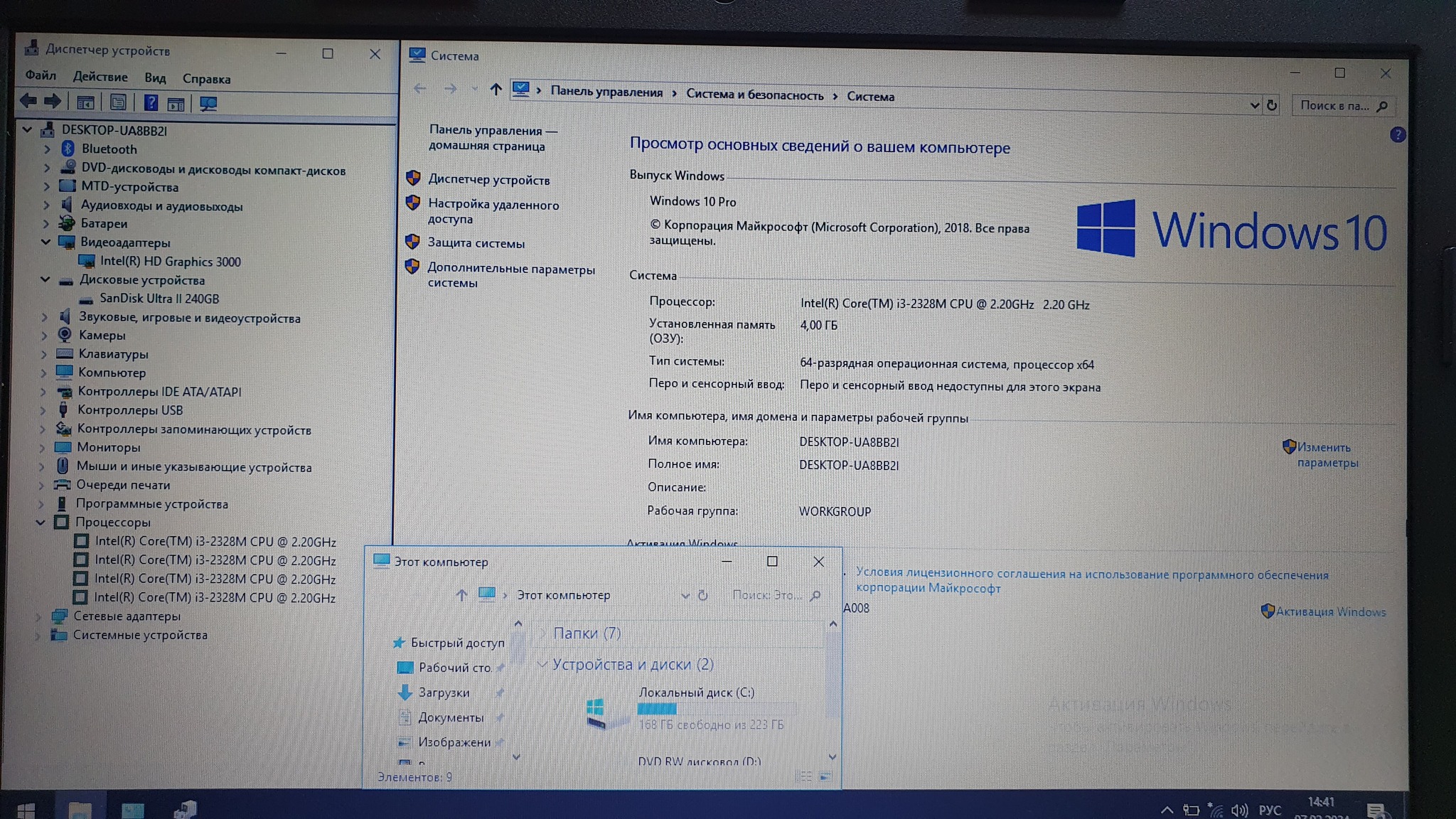This screenshot has width=1456, height=819.
Task: Open the Start menu on taskbar
Action: [x=26, y=810]
